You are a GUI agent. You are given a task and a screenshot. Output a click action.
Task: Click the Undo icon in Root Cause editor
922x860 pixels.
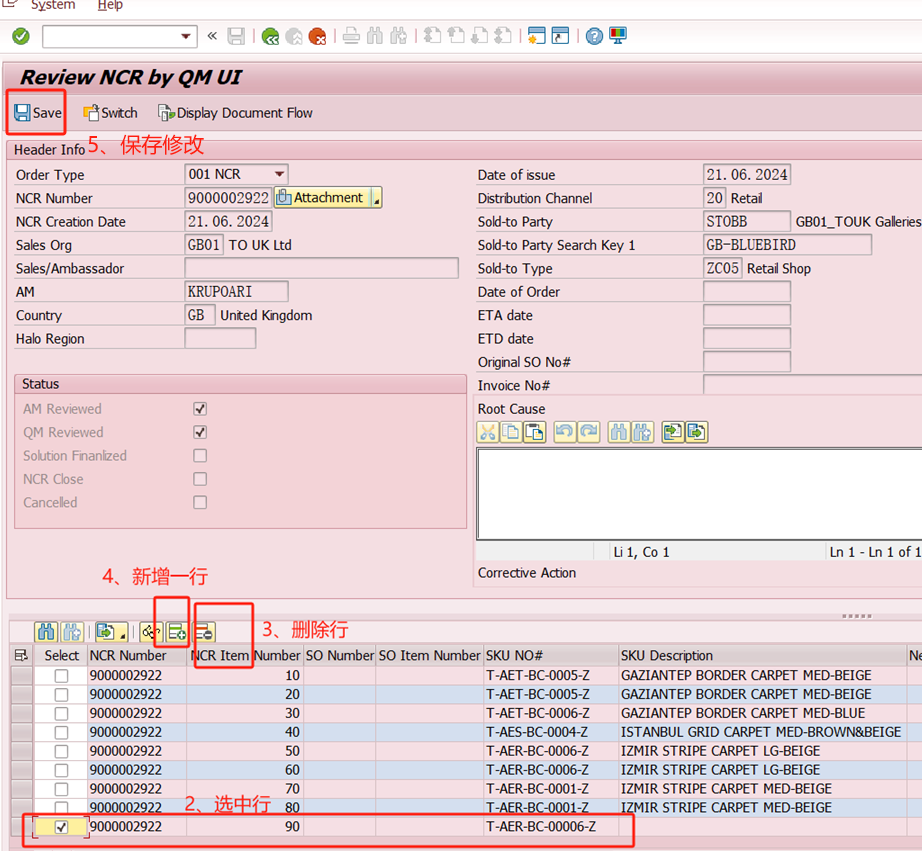pos(564,432)
